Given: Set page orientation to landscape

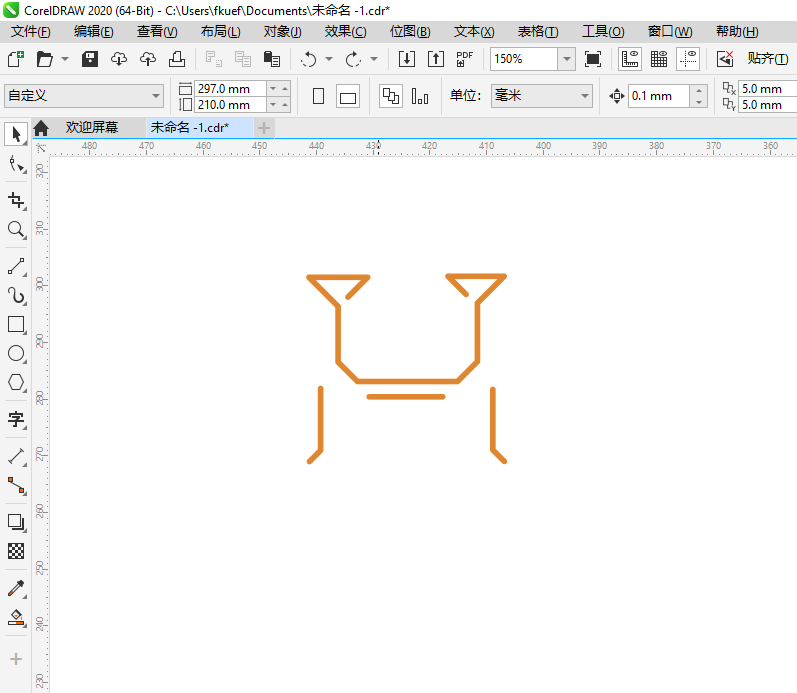Looking at the screenshot, I should point(348,96).
